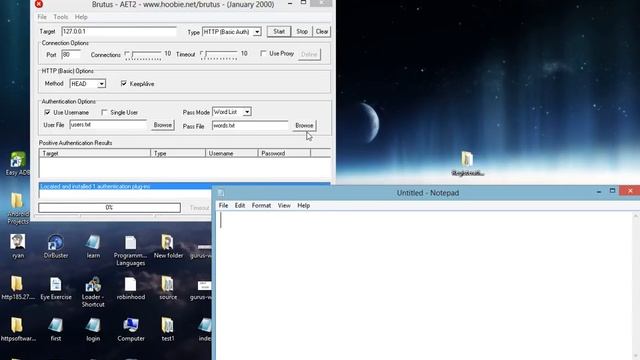Open Notepad Help menu
This screenshot has height=360, width=640.
pyautogui.click(x=303, y=205)
